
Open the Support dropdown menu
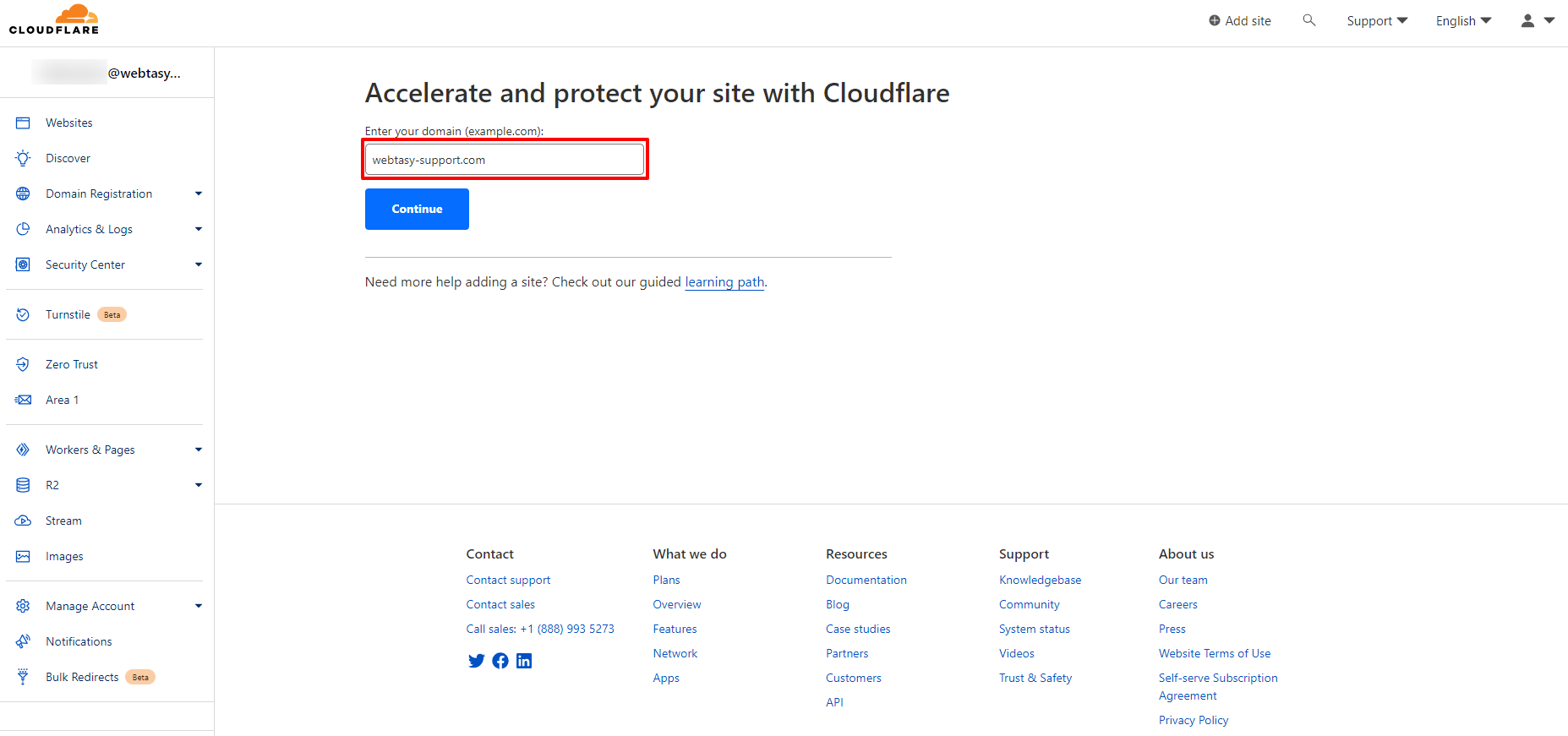(x=1377, y=20)
